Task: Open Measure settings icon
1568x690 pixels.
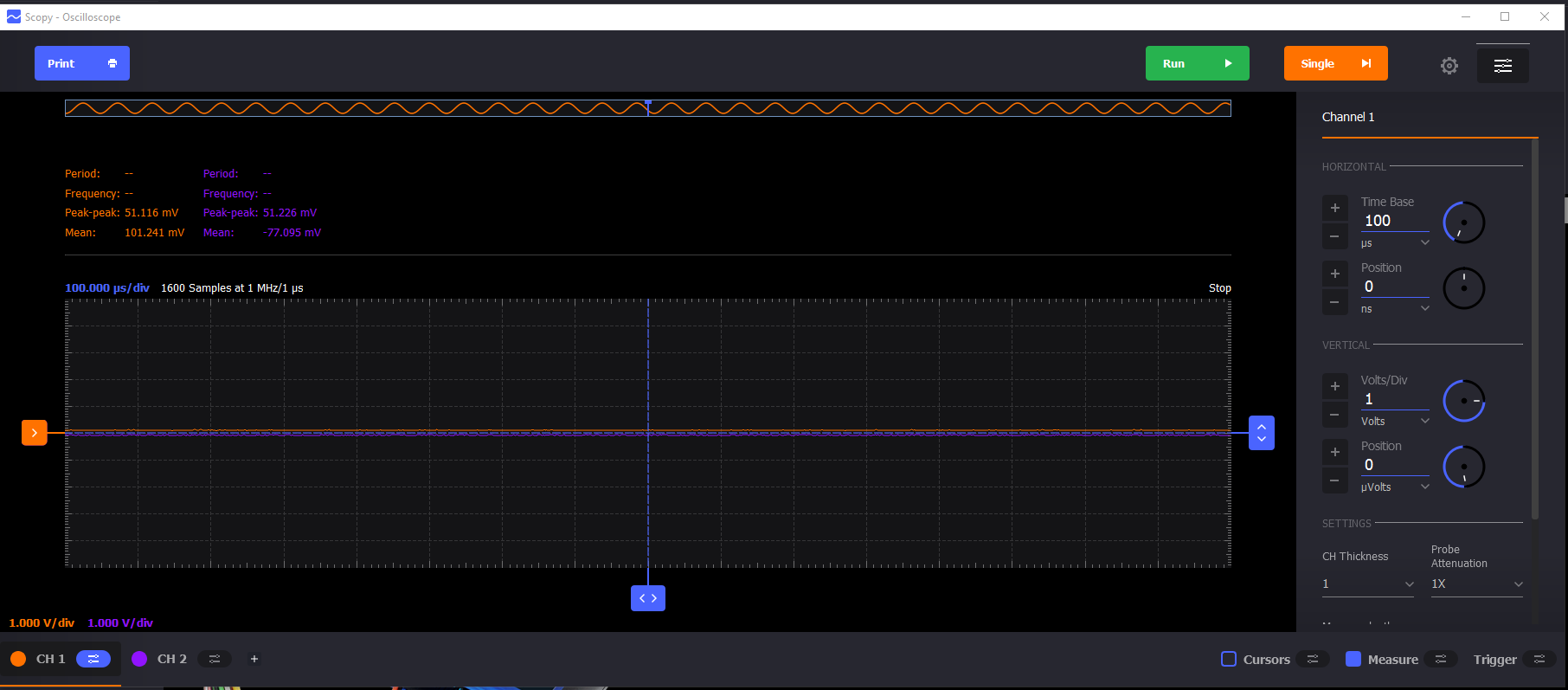Action: (x=1441, y=659)
